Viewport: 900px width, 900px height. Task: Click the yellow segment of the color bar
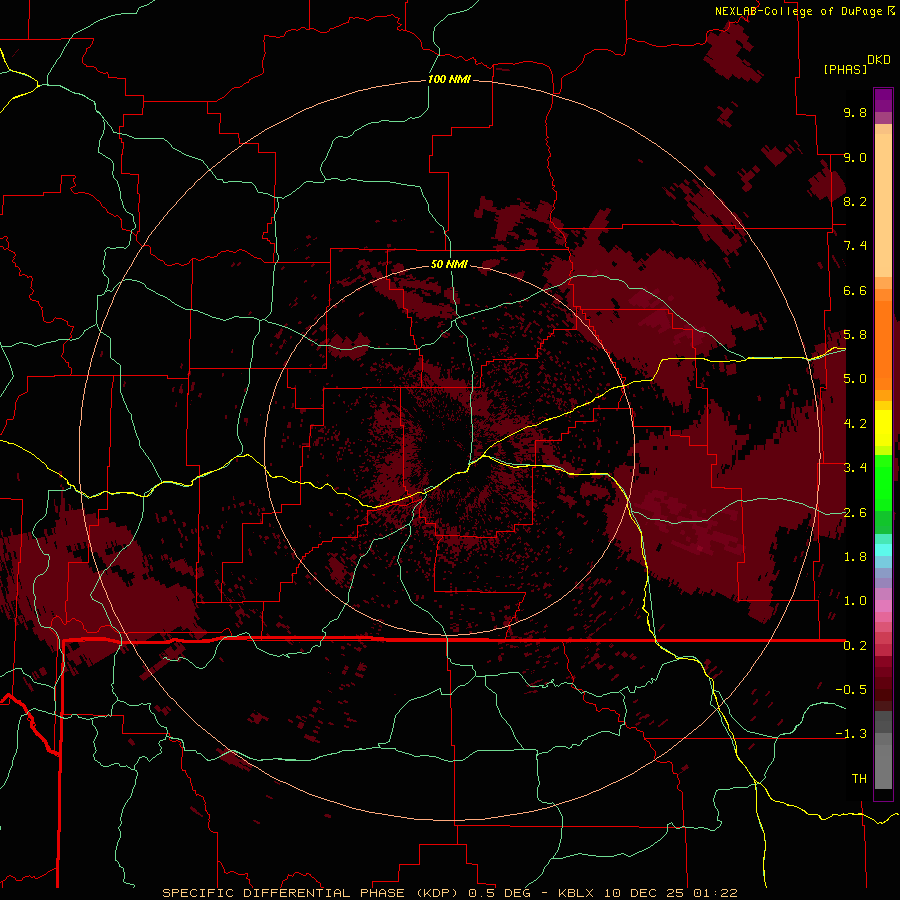point(883,428)
